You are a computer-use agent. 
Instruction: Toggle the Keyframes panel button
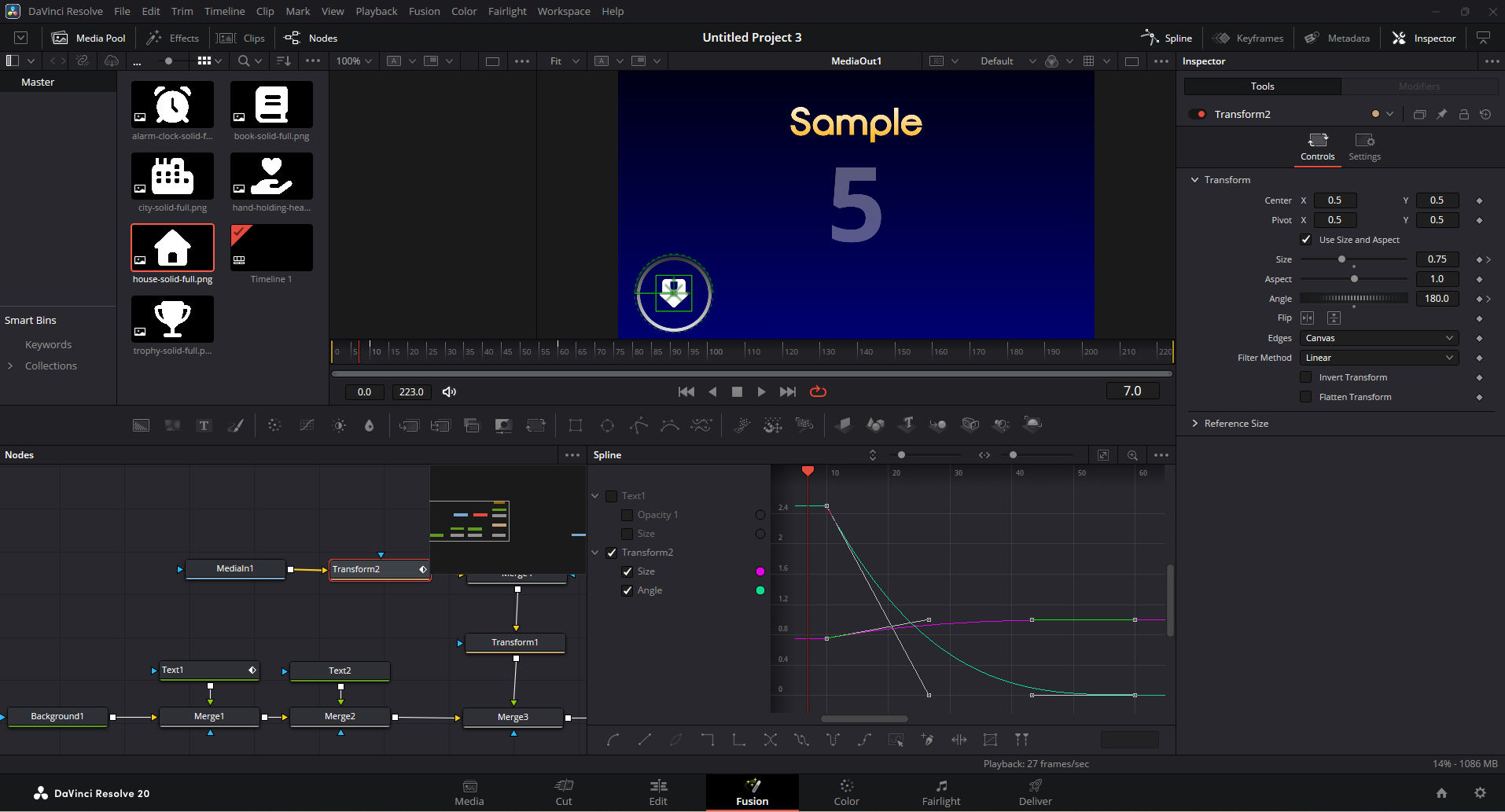(1249, 38)
